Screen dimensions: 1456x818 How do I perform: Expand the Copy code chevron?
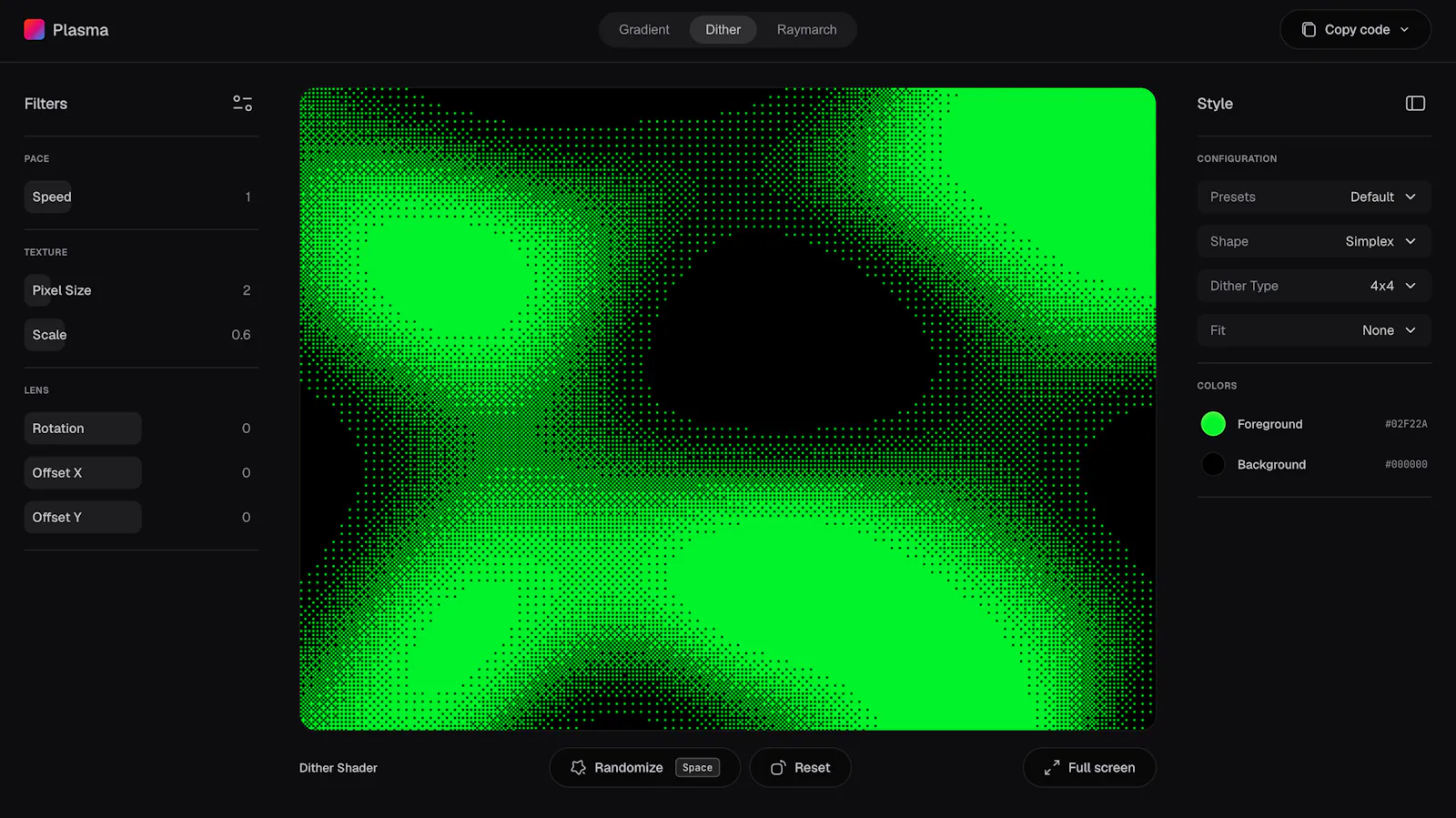click(x=1404, y=30)
